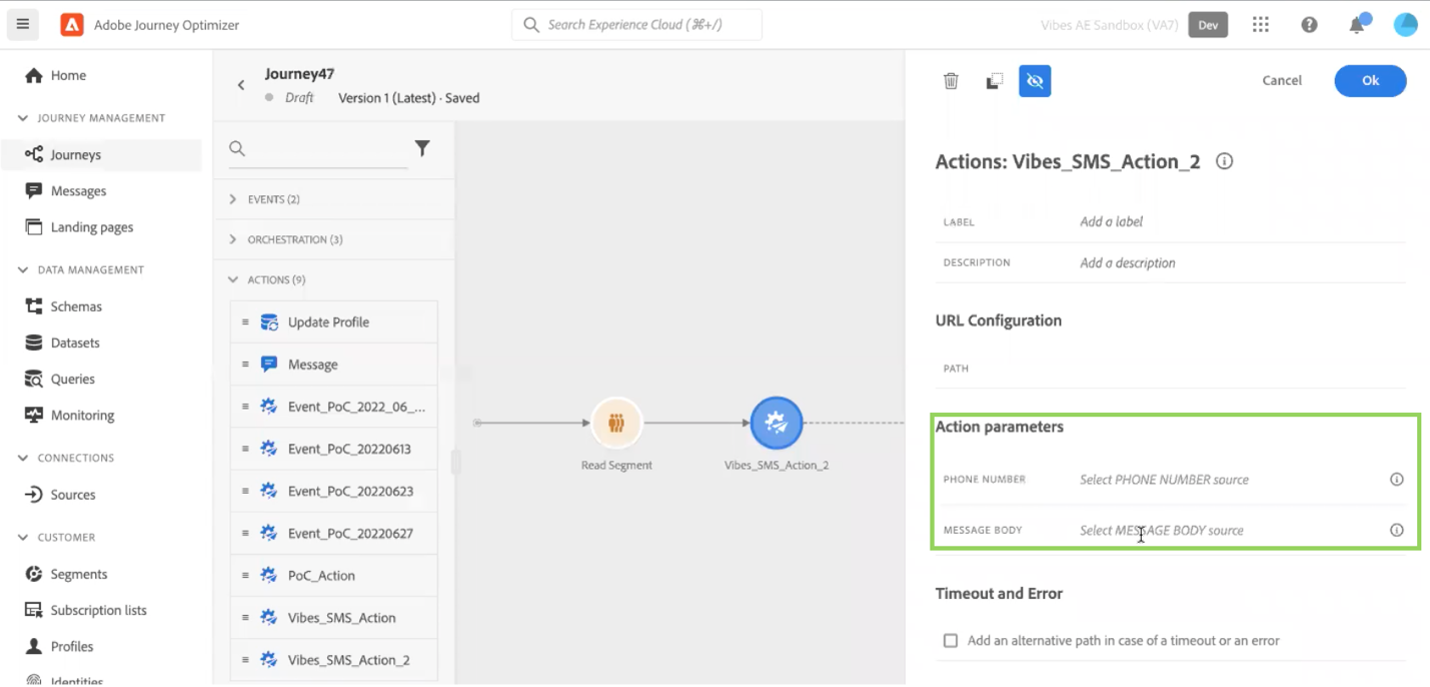
Task: Click the Cancel button
Action: point(1282,80)
